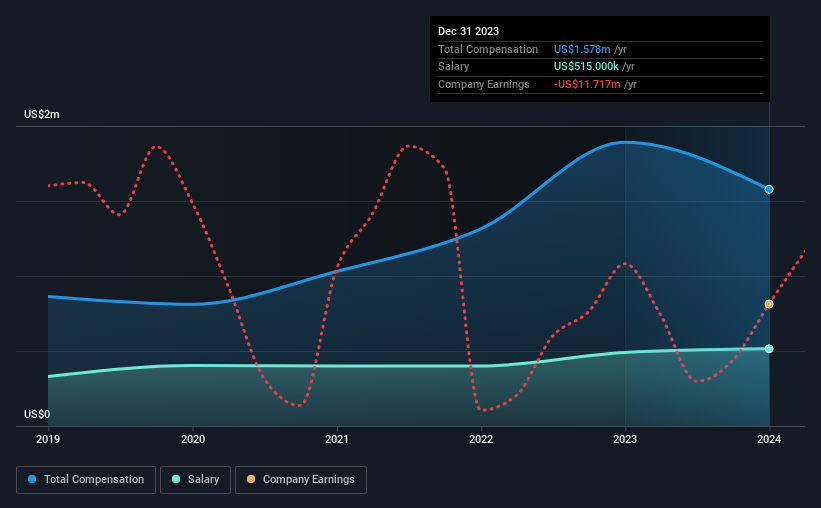Click the blue dot in Total Compensation legend
This screenshot has width=821, height=508.
tap(32, 479)
